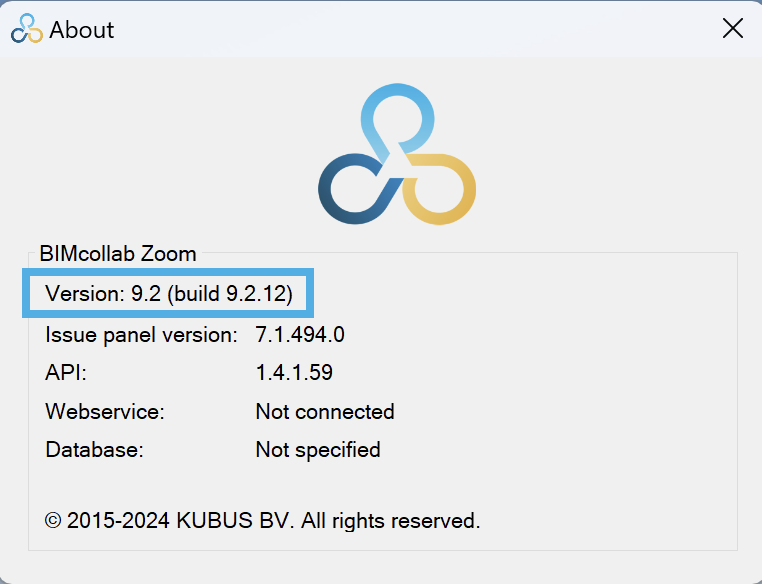Click the Issue panel version label
The width and height of the screenshot is (762, 584).
pyautogui.click(x=141, y=335)
